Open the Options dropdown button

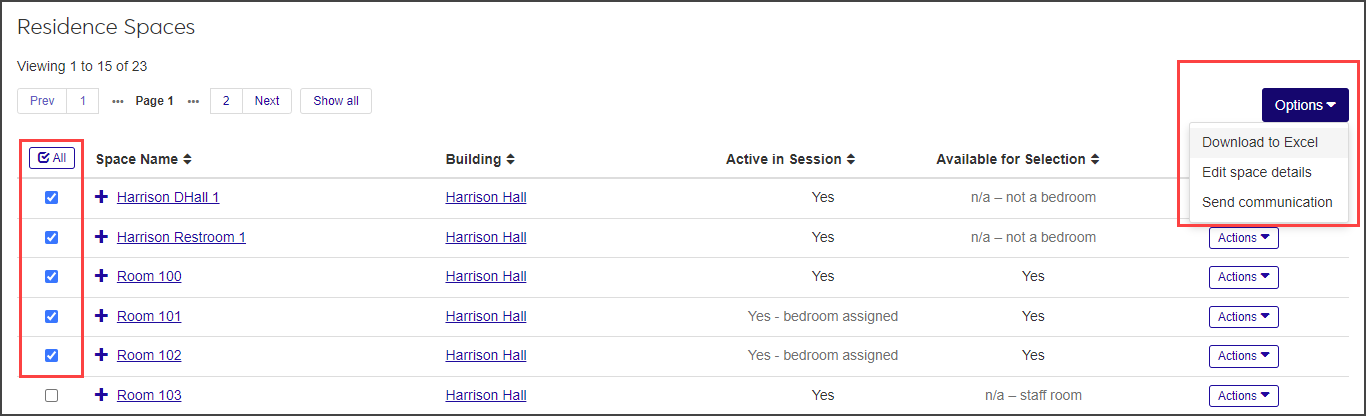pos(1305,105)
